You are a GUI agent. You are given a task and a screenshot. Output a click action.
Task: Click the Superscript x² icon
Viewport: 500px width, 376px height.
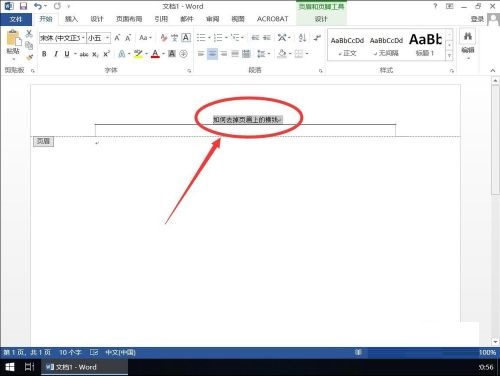click(106, 54)
